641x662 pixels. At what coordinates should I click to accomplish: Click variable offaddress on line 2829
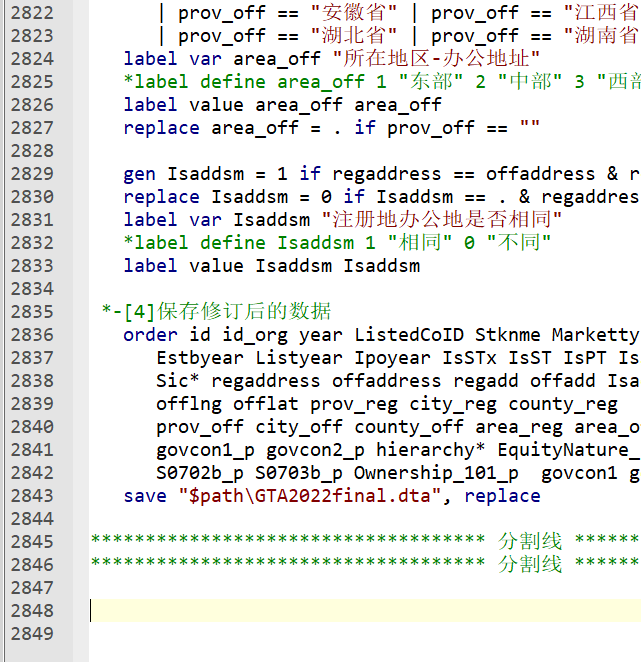(x=541, y=174)
